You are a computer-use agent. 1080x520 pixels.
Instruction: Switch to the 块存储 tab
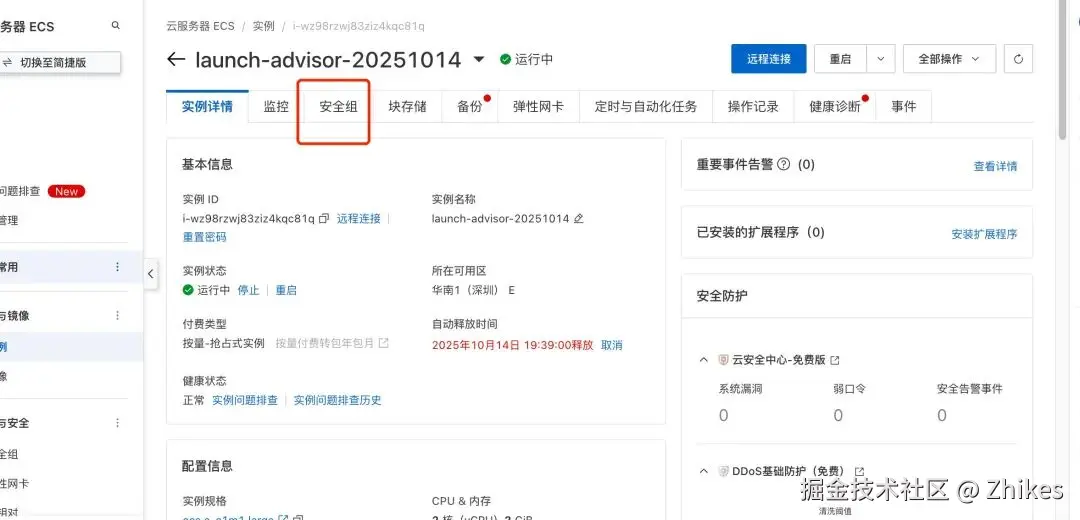pyautogui.click(x=407, y=107)
